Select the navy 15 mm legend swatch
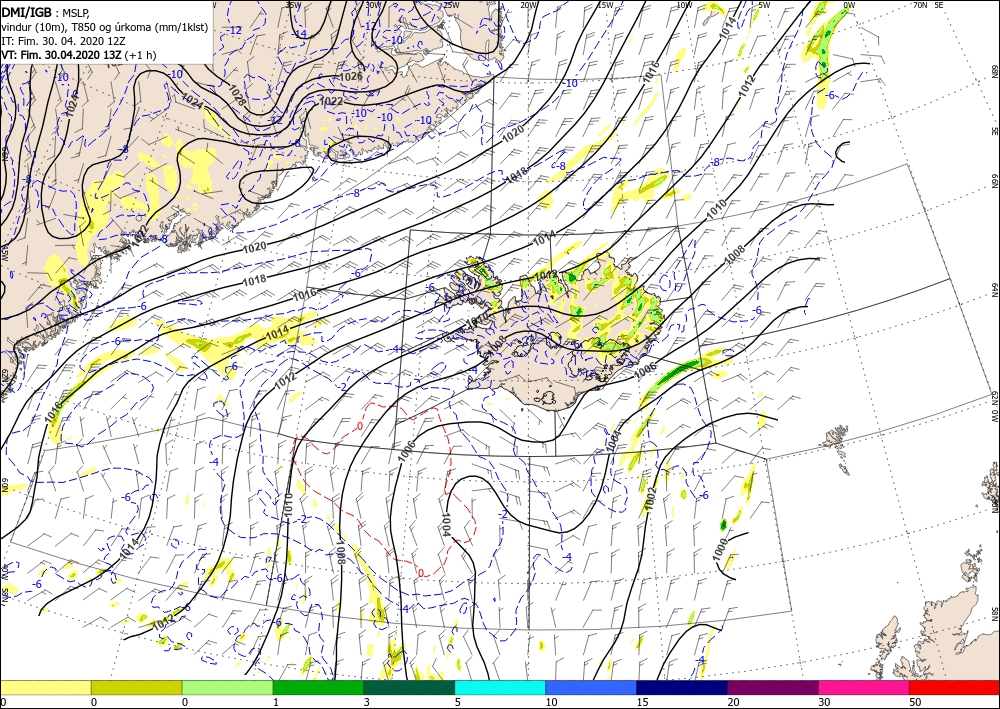 click(x=682, y=687)
